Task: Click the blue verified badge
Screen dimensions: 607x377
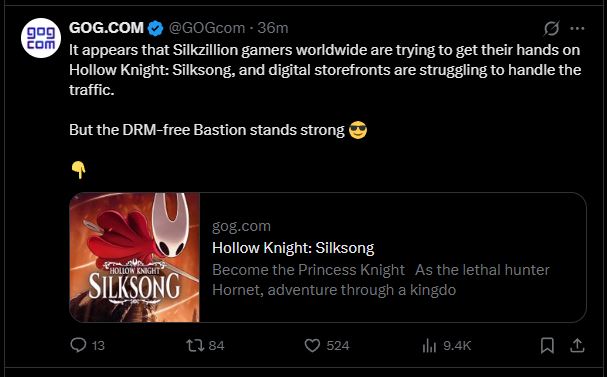Action: tap(156, 28)
